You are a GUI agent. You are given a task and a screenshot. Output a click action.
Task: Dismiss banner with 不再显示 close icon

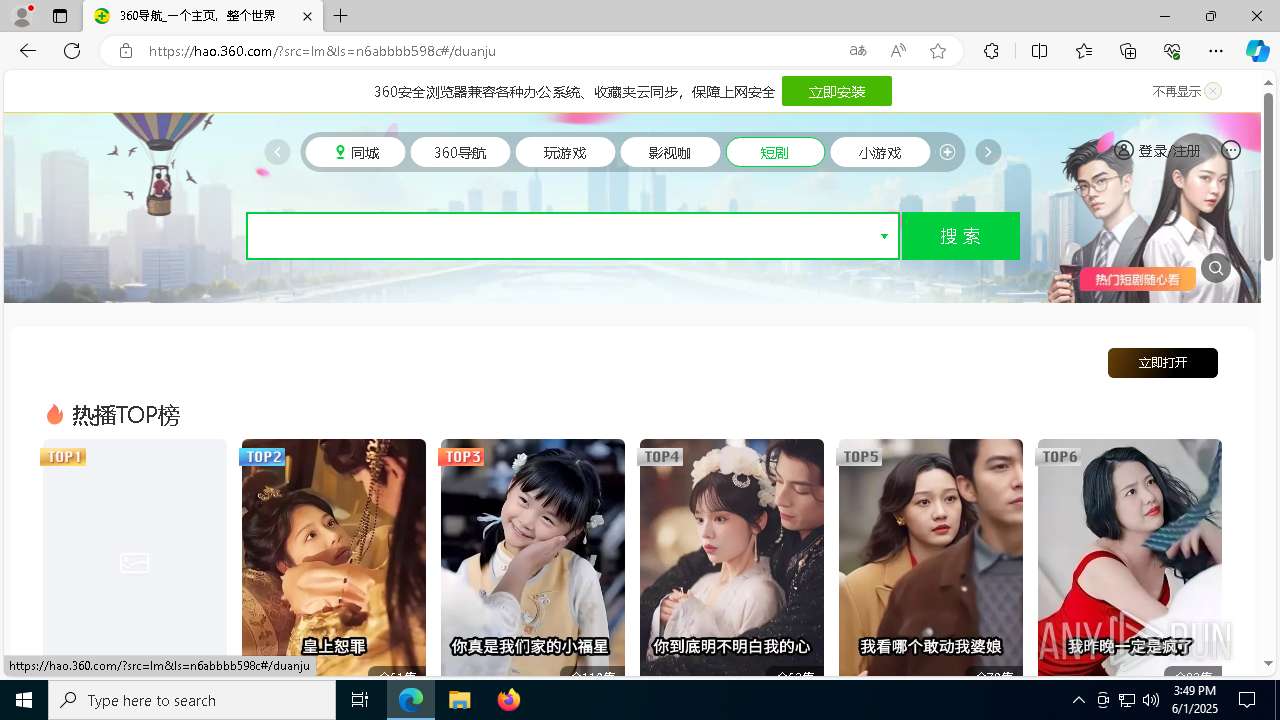pyautogui.click(x=1213, y=91)
